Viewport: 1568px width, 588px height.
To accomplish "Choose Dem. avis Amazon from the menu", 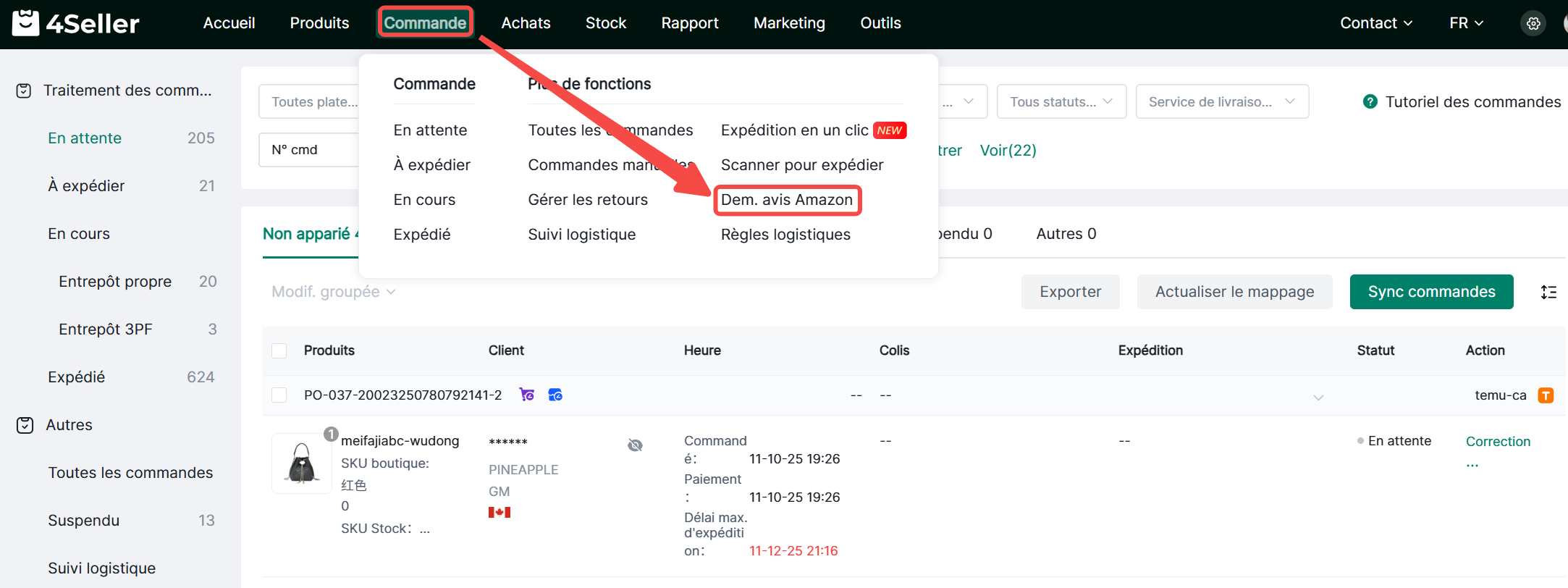I will pyautogui.click(x=787, y=200).
